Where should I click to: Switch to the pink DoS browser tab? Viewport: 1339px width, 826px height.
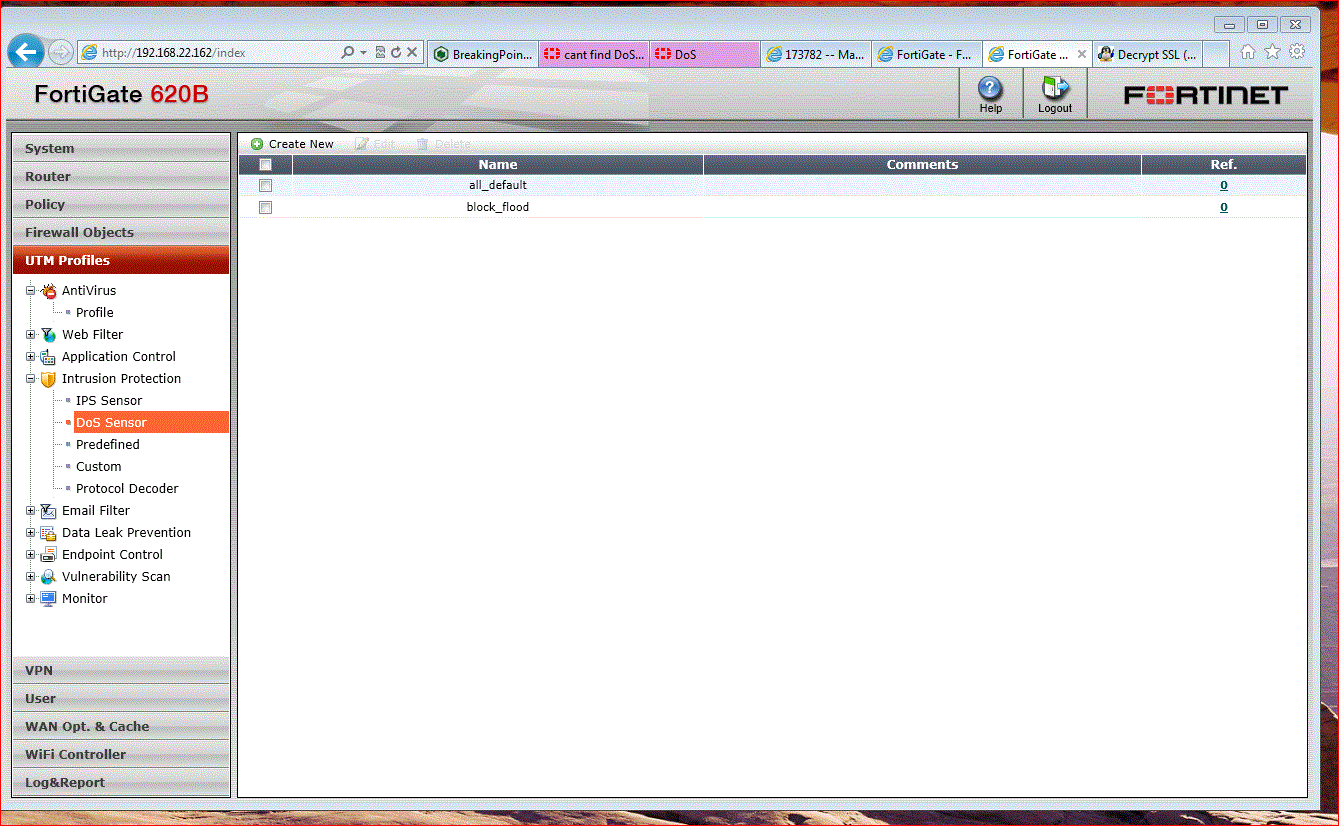705,54
